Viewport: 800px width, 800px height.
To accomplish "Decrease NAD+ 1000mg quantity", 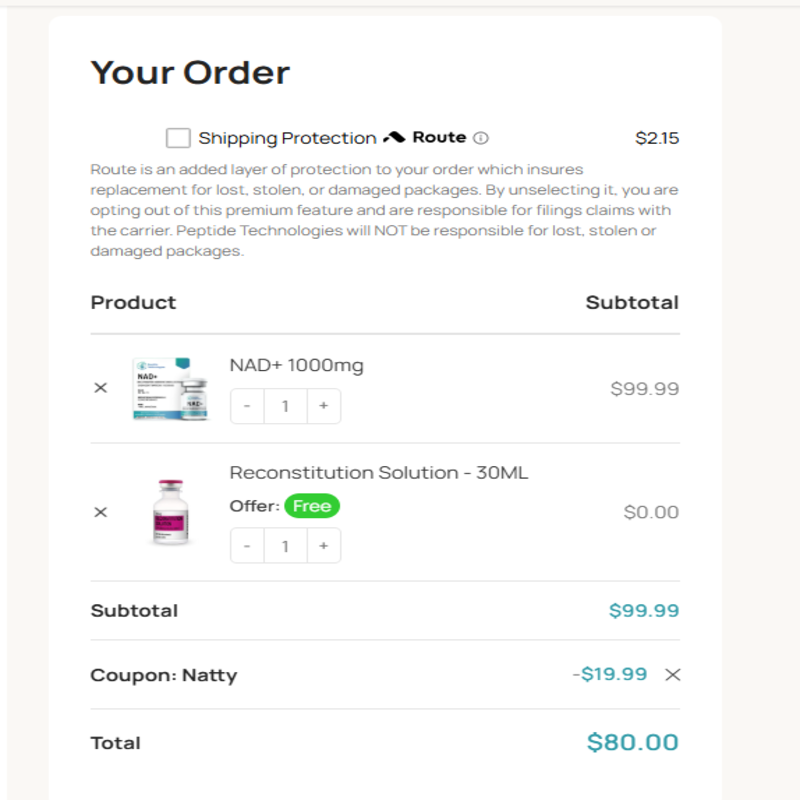I will 247,406.
